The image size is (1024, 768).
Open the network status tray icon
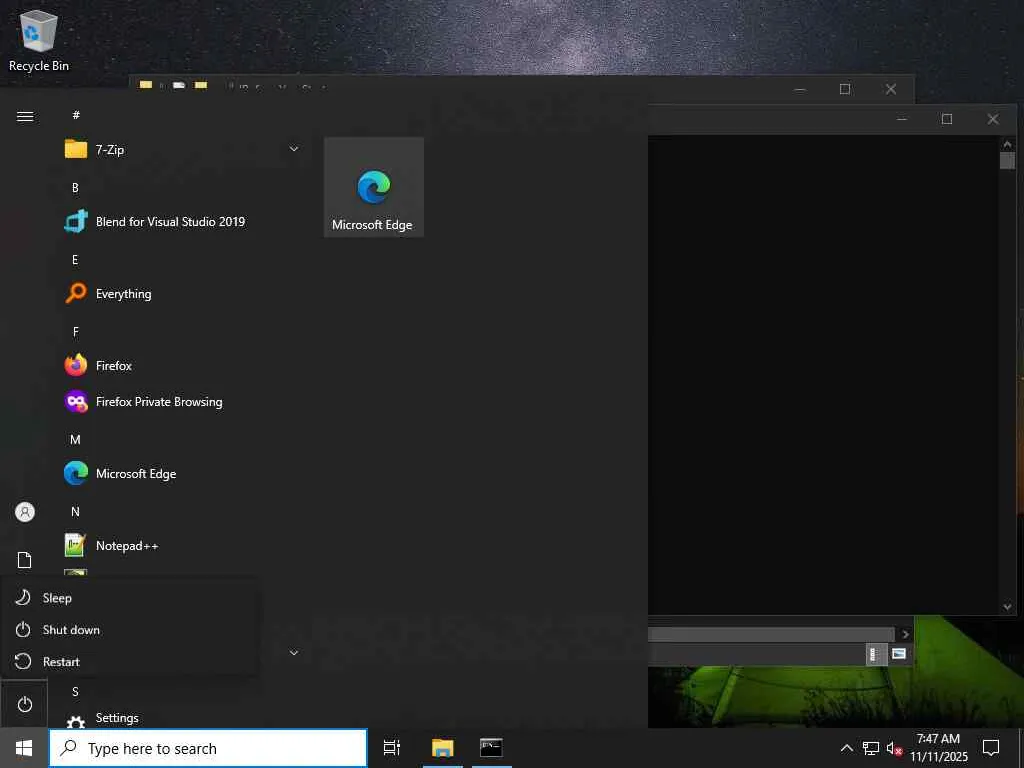[x=871, y=748]
